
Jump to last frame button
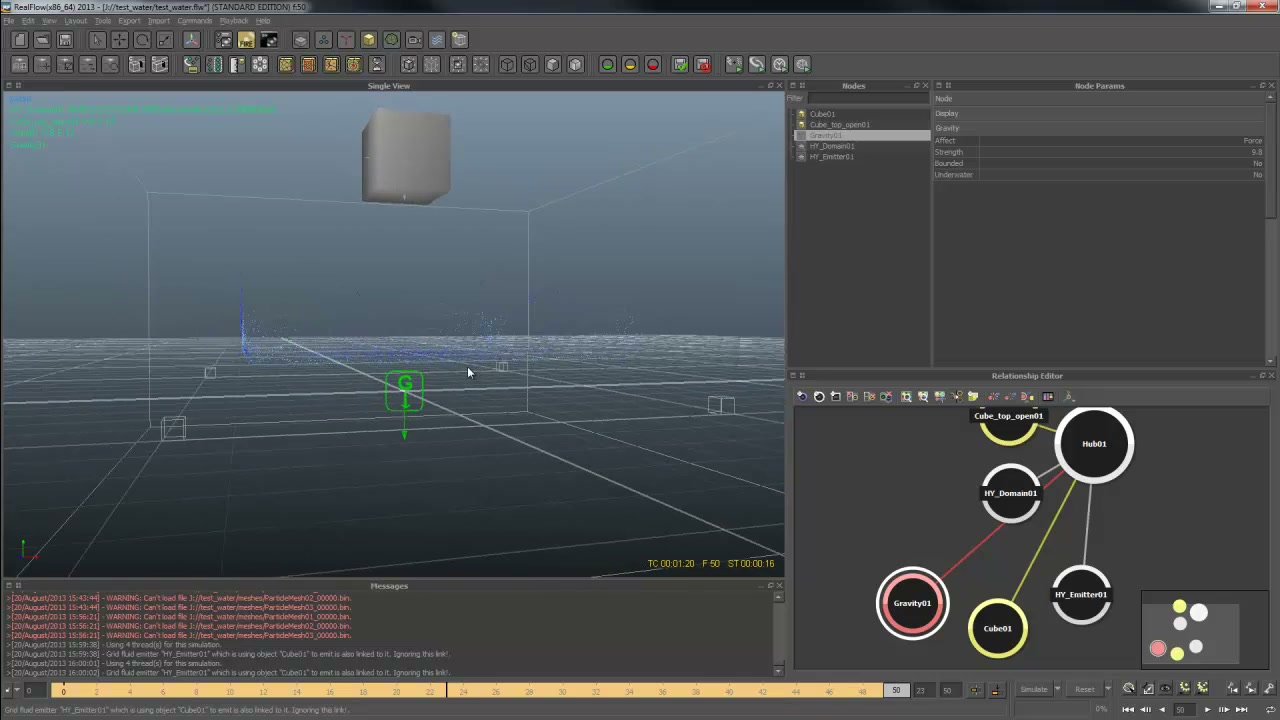tap(1241, 710)
